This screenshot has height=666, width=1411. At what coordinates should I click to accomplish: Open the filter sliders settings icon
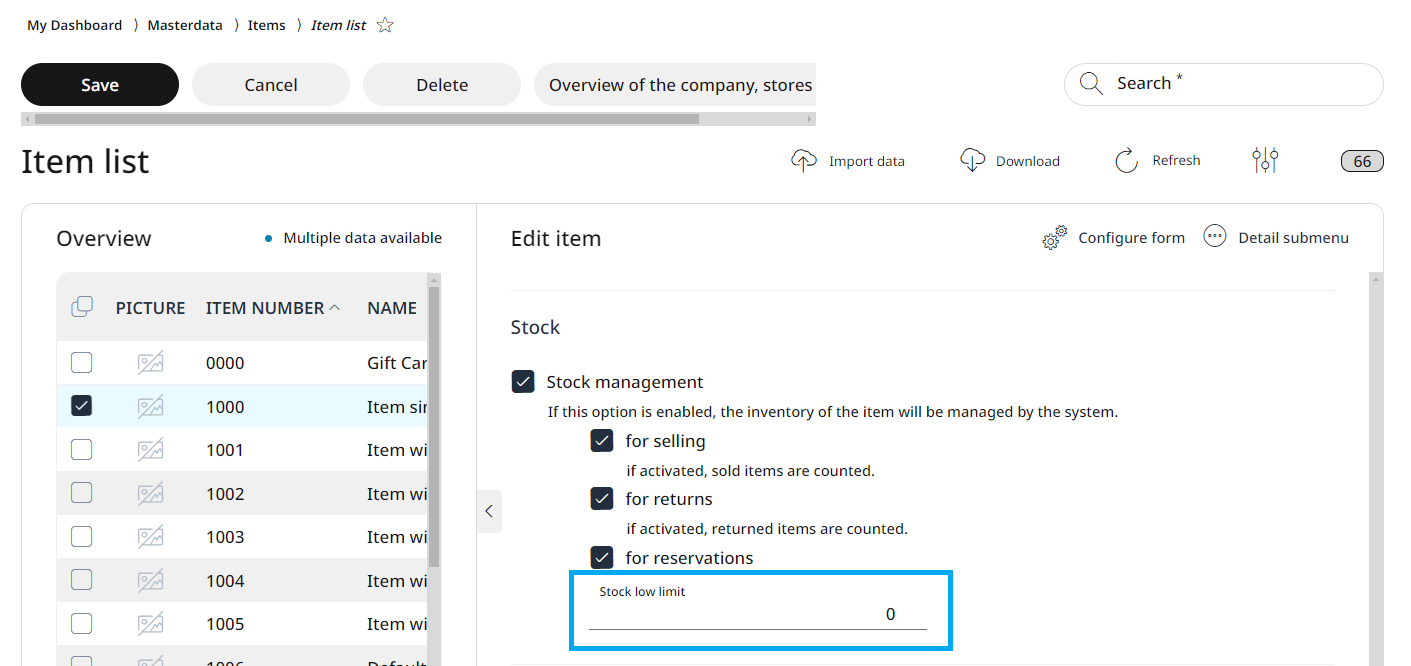click(1265, 160)
